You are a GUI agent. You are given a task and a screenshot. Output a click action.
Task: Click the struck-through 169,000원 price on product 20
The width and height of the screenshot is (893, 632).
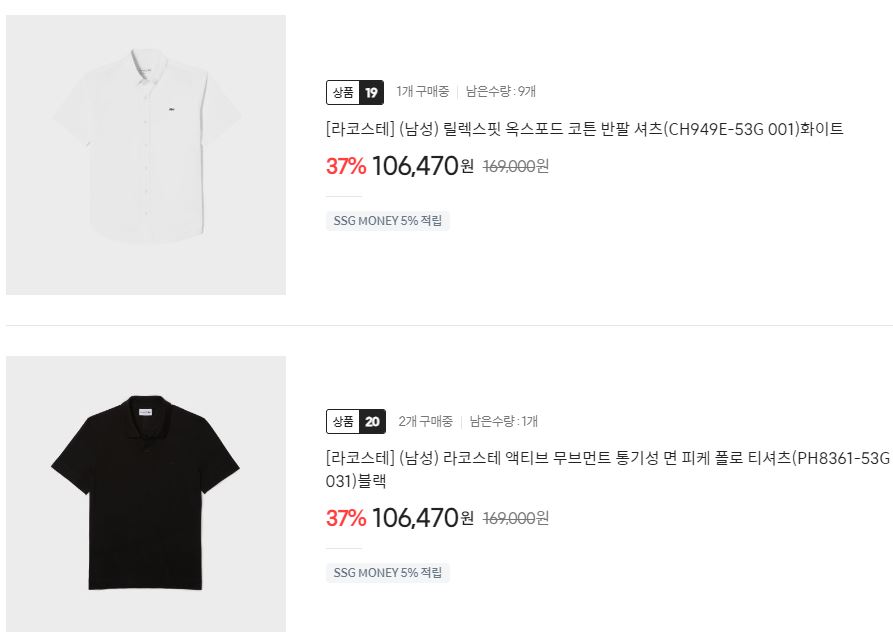tap(516, 518)
